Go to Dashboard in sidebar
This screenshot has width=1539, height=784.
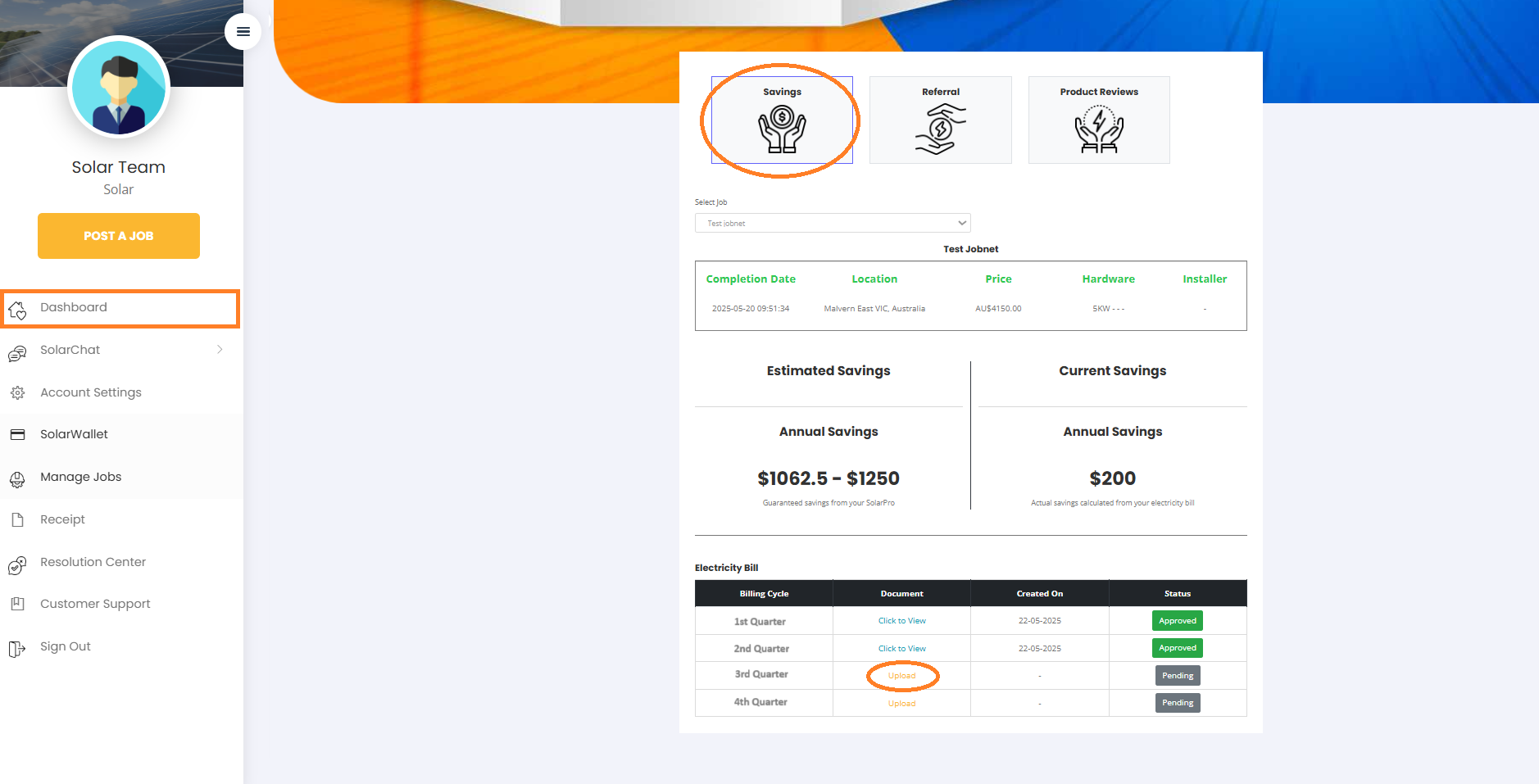pos(74,307)
